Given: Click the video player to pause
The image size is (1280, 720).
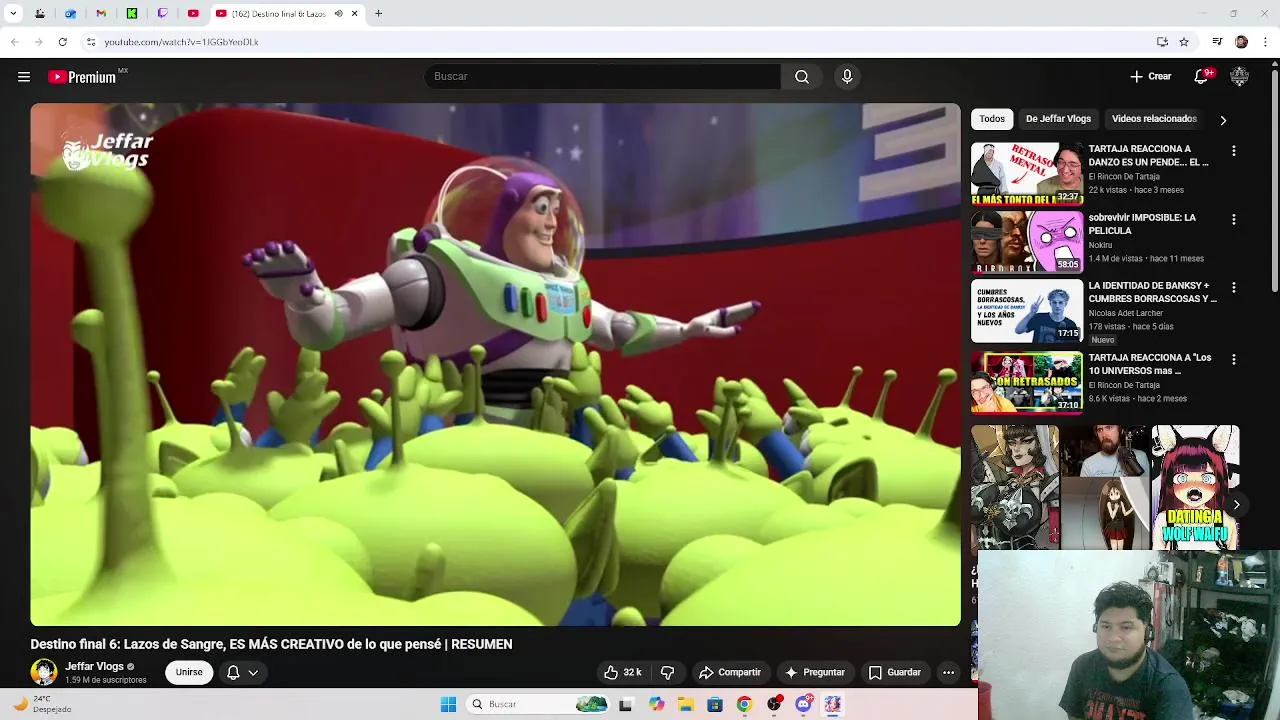Looking at the screenshot, I should point(495,365).
